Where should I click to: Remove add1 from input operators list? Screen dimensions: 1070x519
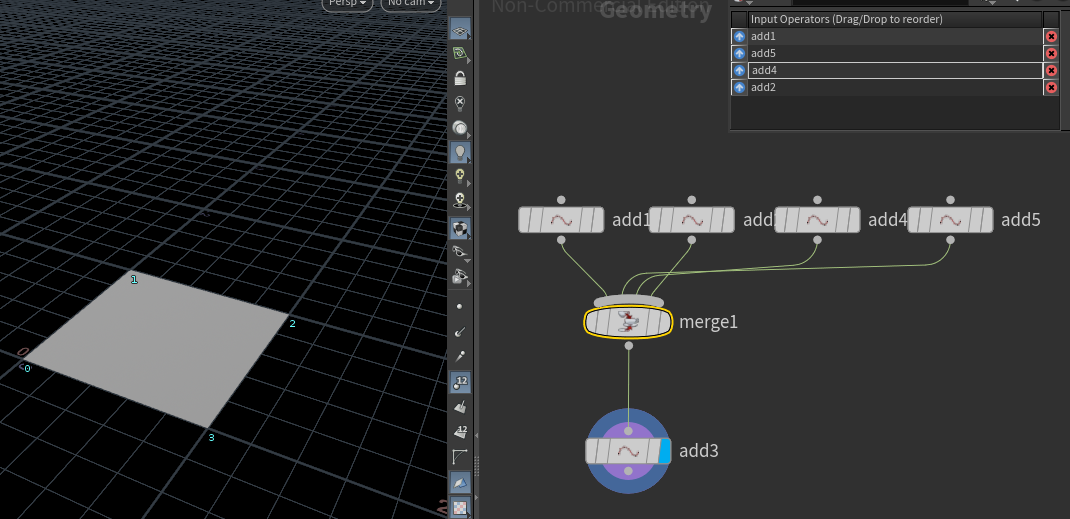(x=1051, y=36)
